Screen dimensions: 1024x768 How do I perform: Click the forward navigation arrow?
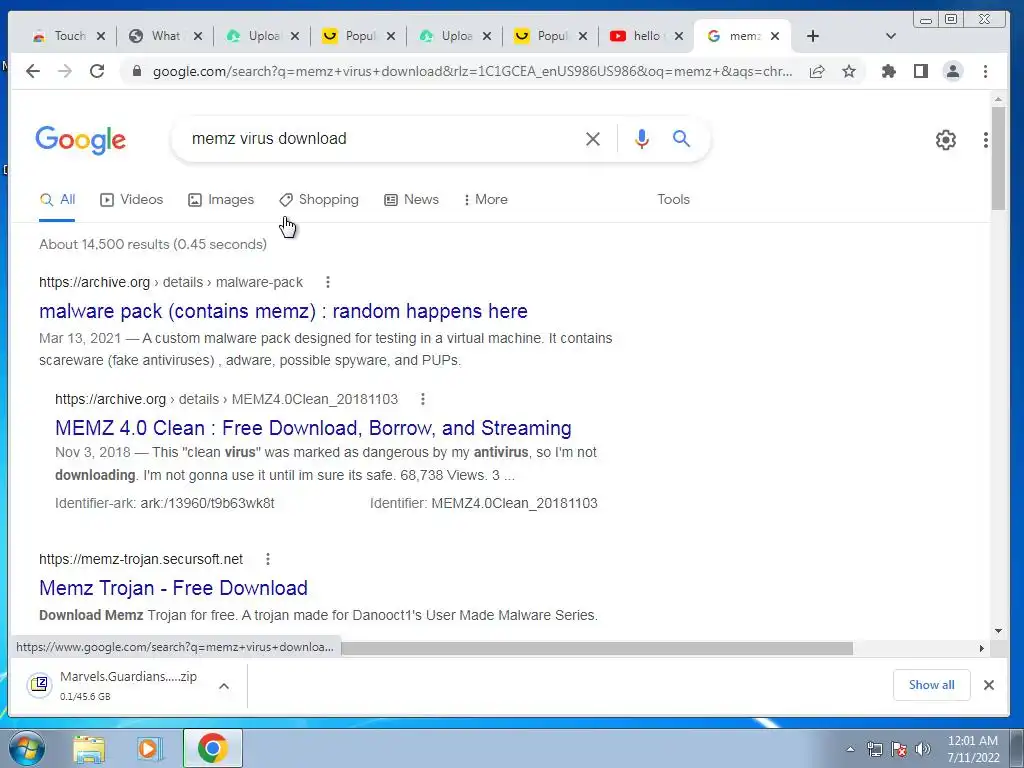(65, 71)
